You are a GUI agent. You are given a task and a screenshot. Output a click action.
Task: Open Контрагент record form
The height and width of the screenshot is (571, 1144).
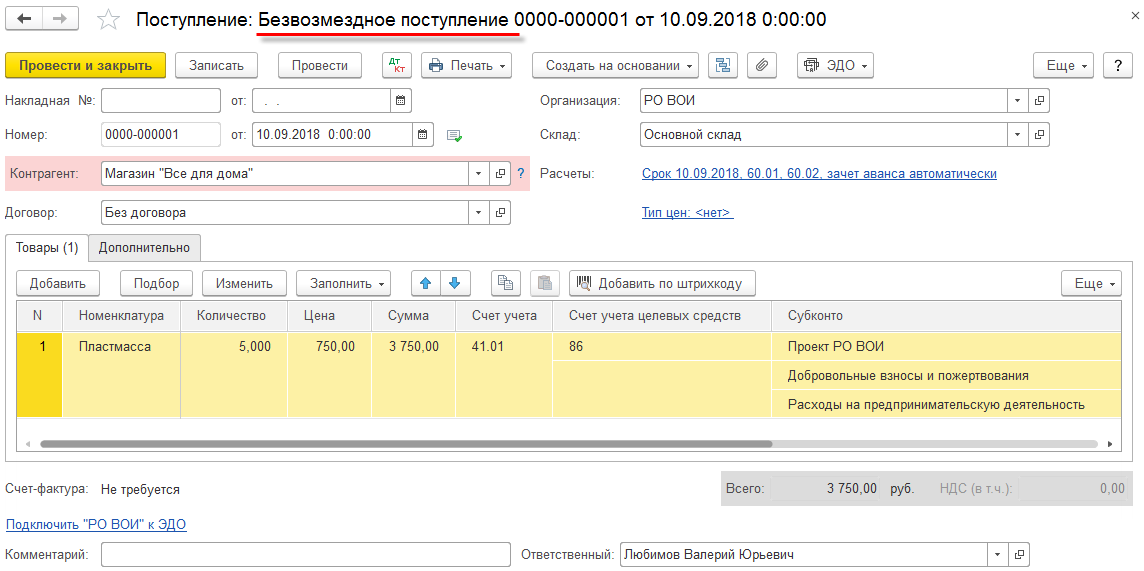(x=500, y=174)
